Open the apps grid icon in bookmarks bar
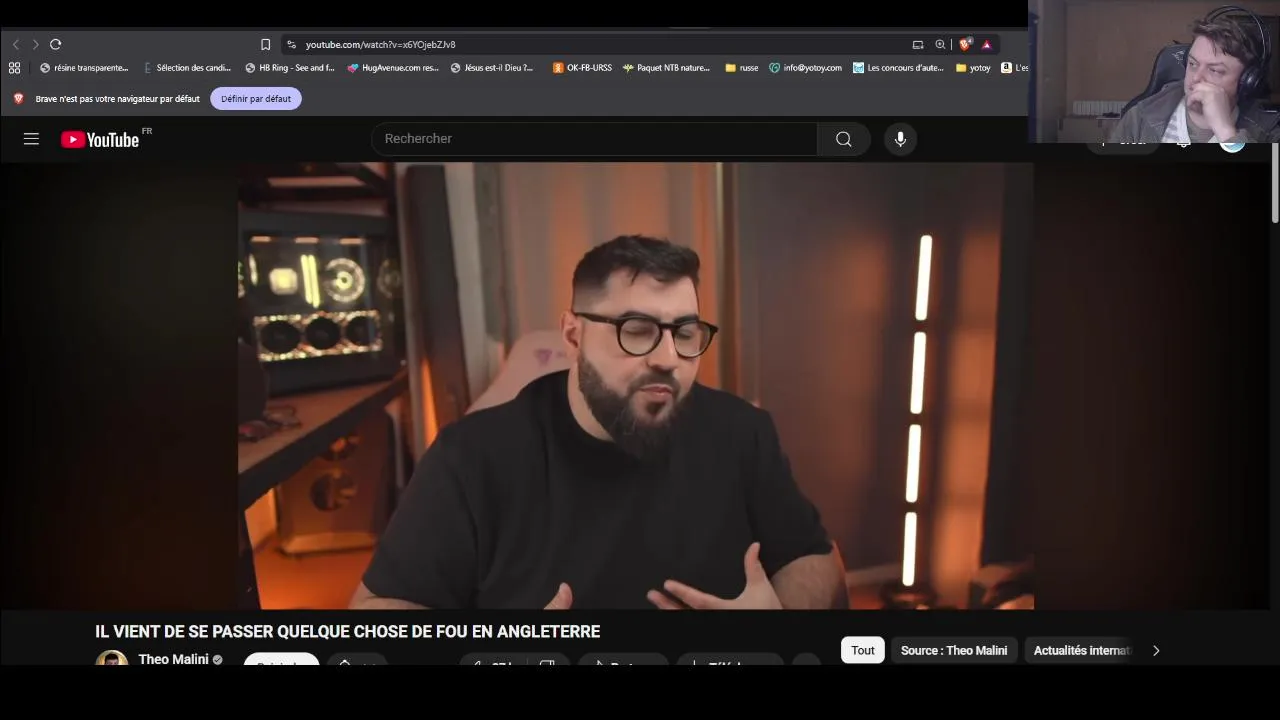The height and width of the screenshot is (720, 1280). [x=14, y=68]
